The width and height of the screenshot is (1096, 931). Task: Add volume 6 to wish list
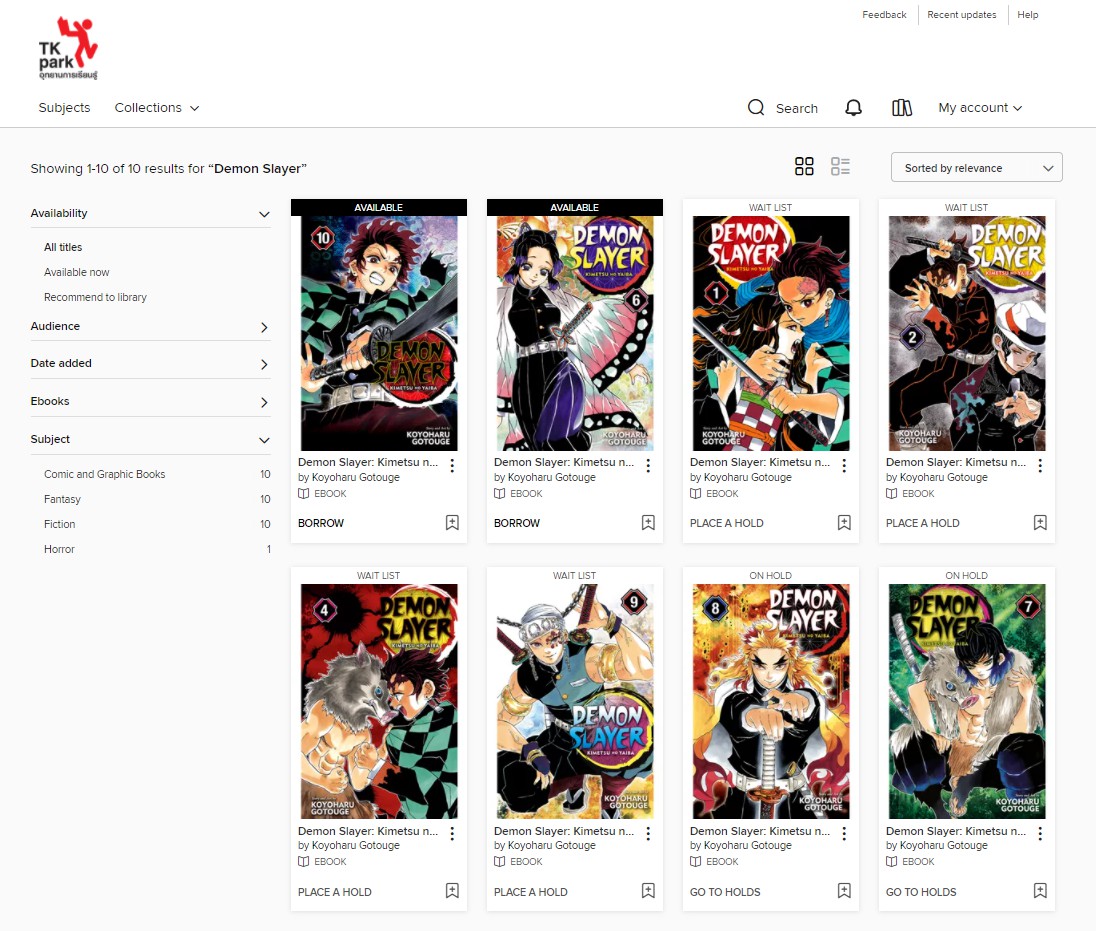[648, 523]
